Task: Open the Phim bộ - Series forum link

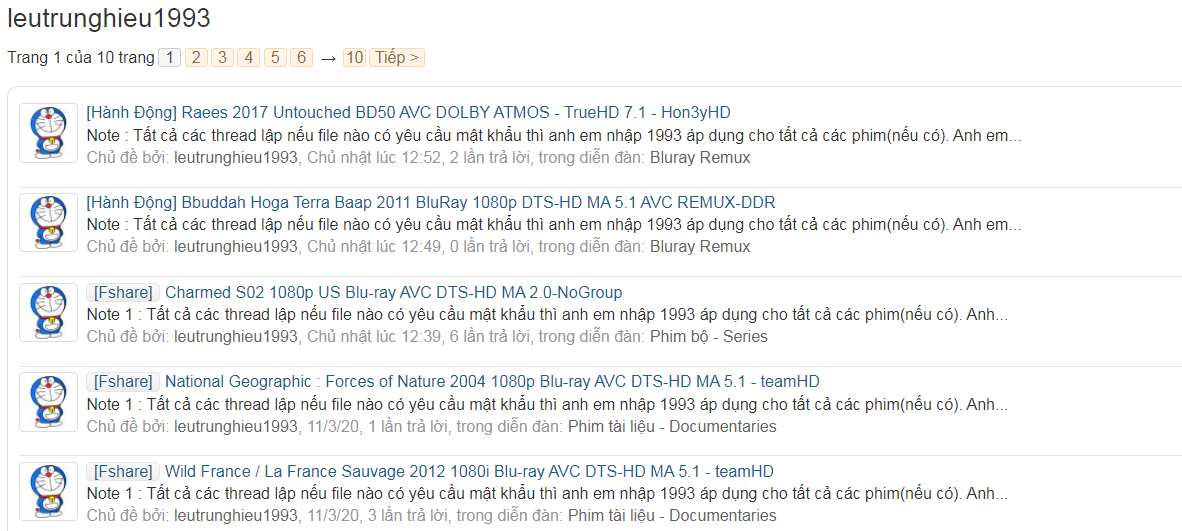Action: [709, 336]
